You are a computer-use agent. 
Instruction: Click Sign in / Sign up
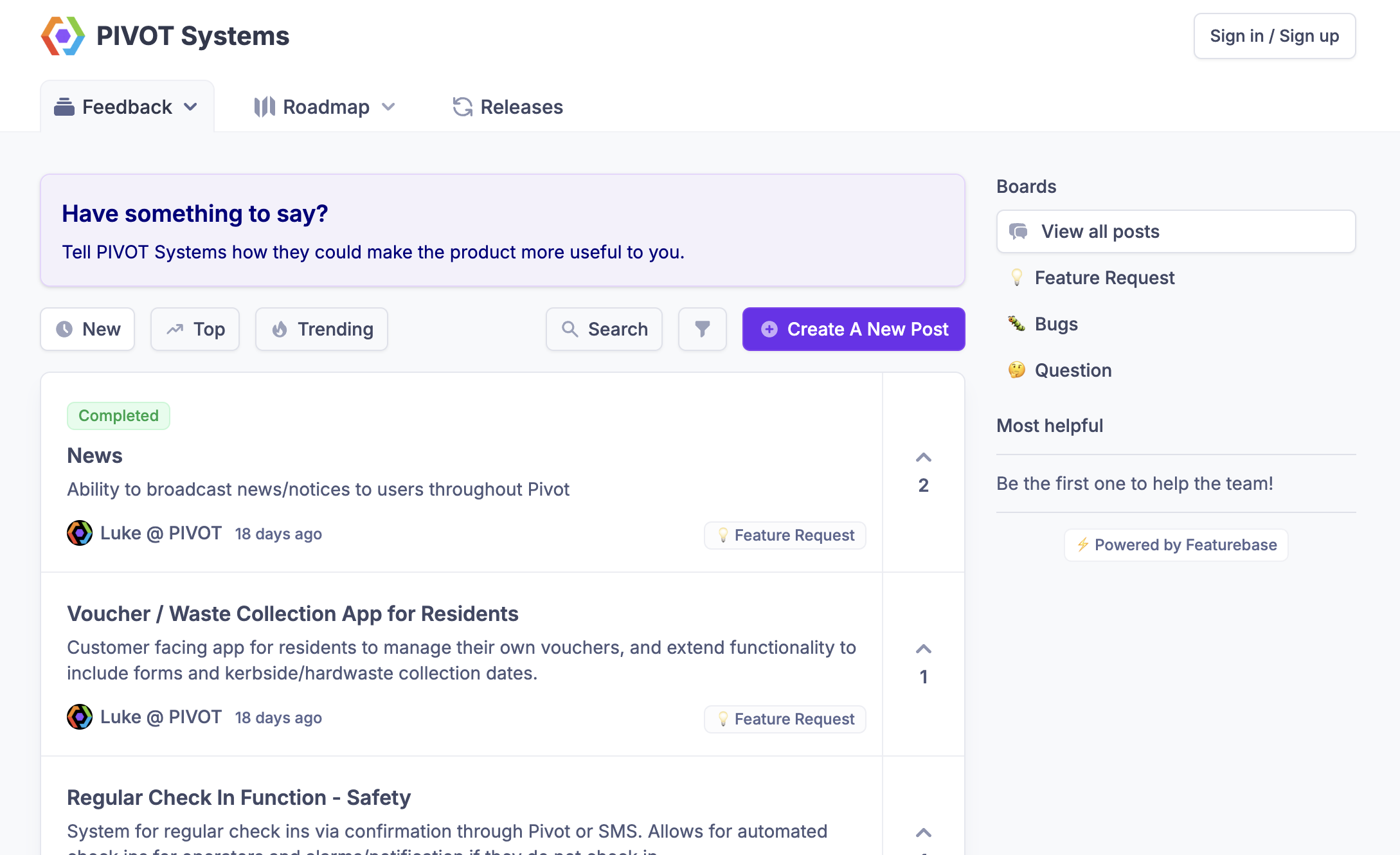(x=1274, y=36)
